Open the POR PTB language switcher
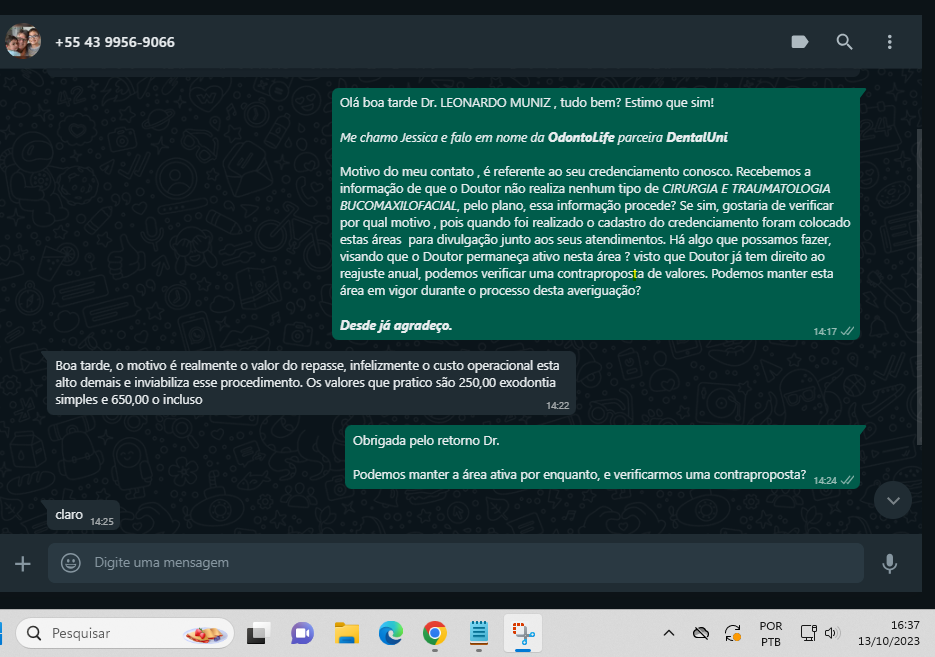Viewport: 935px width, 657px height. tap(770, 634)
